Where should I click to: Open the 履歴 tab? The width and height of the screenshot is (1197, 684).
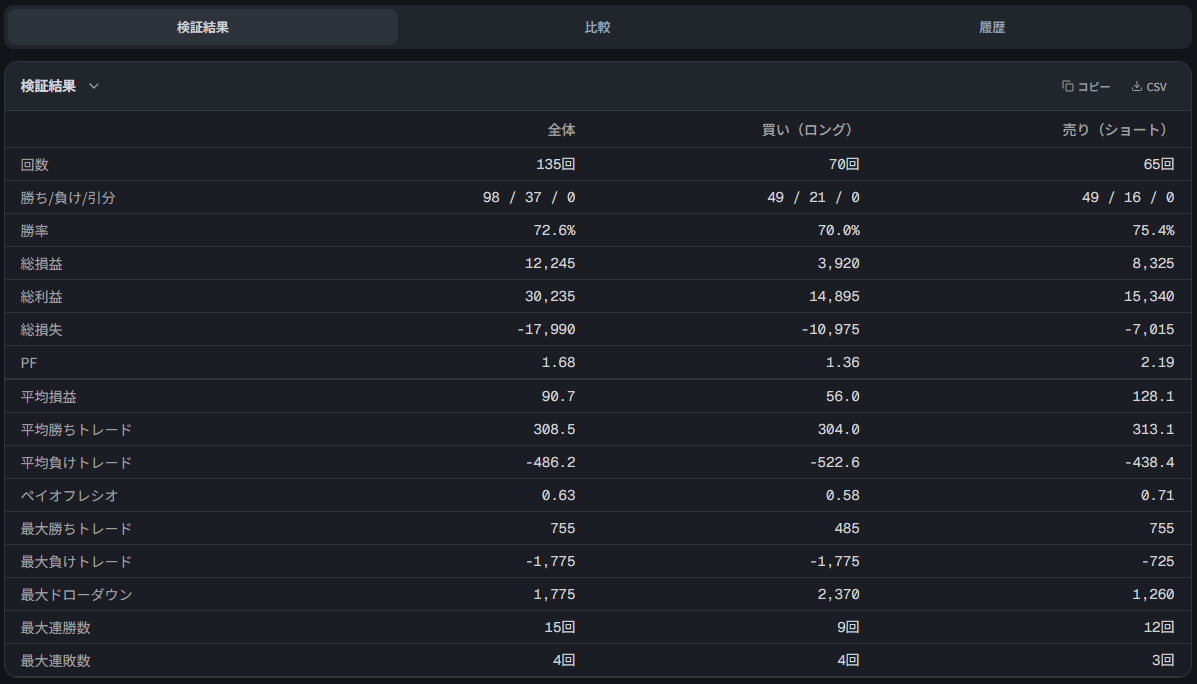tap(992, 27)
